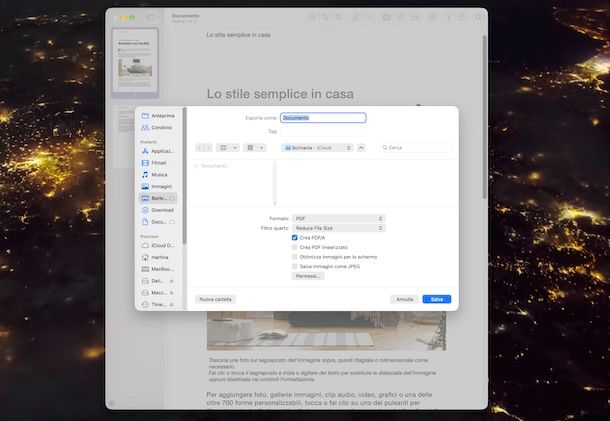Click the back and forward navigation arrows

point(204,148)
